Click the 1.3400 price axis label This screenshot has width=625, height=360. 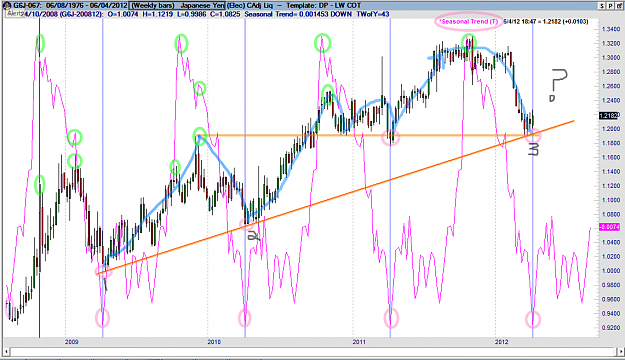coord(611,29)
